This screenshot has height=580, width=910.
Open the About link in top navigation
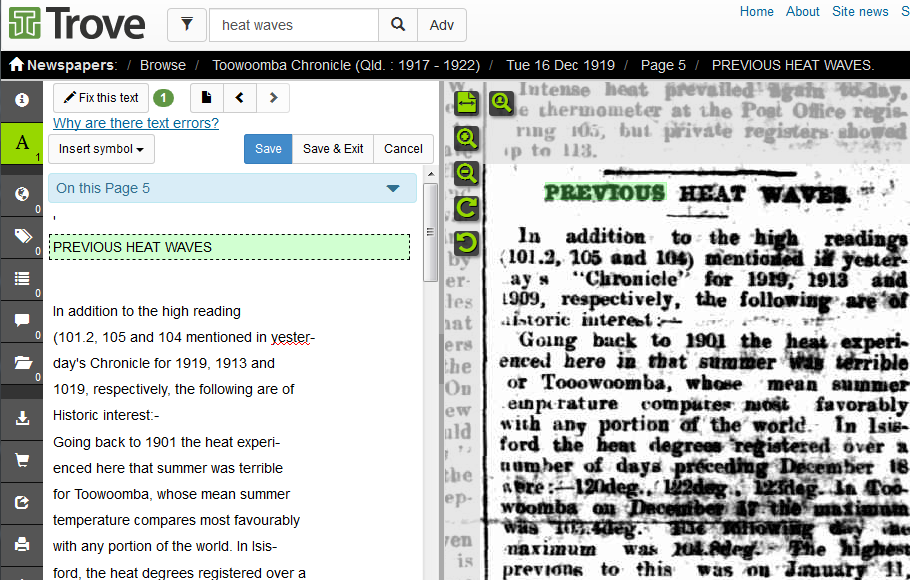802,12
